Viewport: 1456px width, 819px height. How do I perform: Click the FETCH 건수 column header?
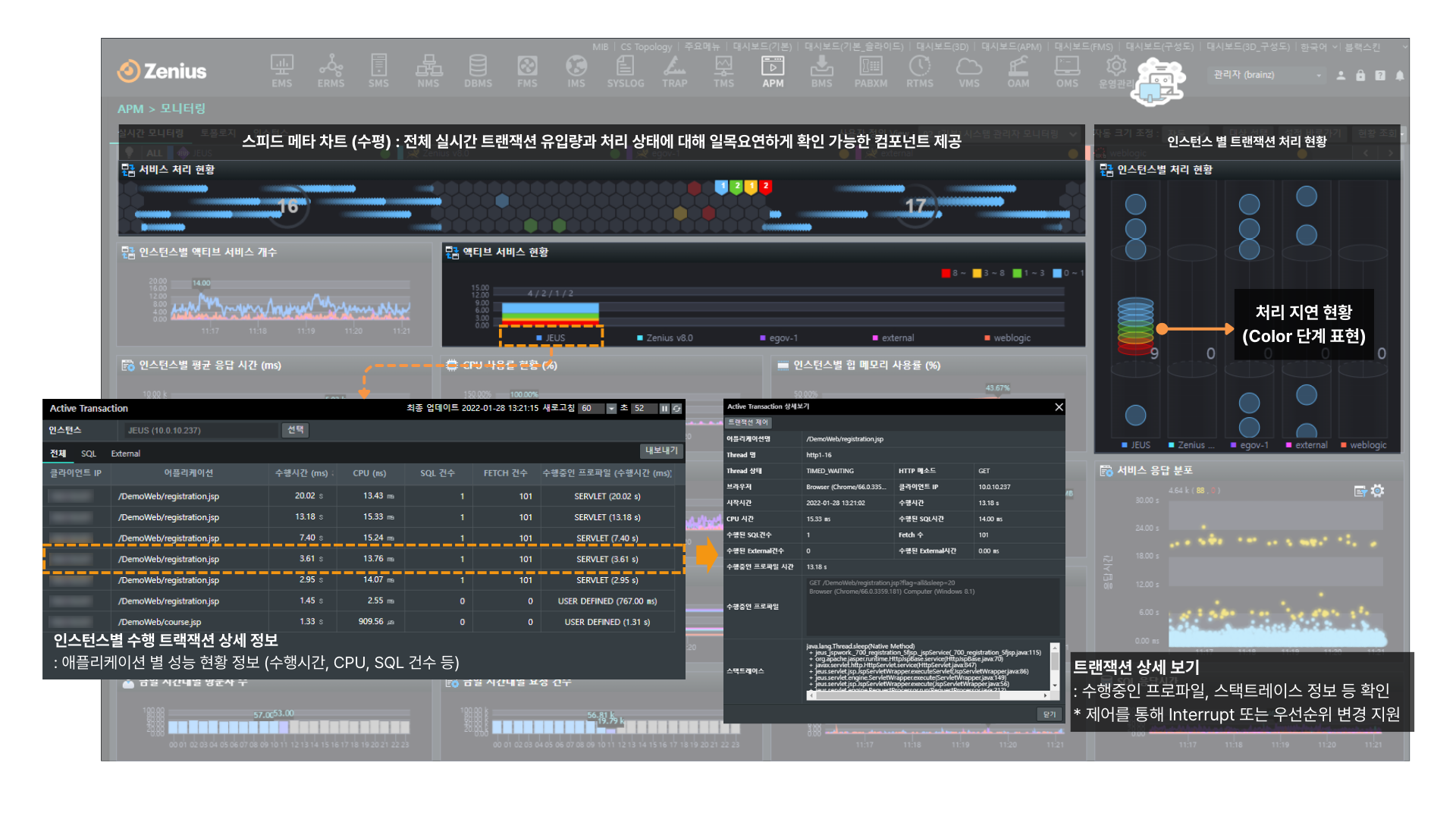coord(505,473)
